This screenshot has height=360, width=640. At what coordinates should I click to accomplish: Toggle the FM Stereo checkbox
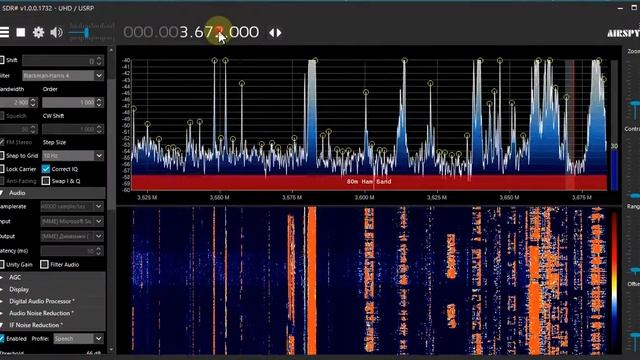[x=2, y=142]
